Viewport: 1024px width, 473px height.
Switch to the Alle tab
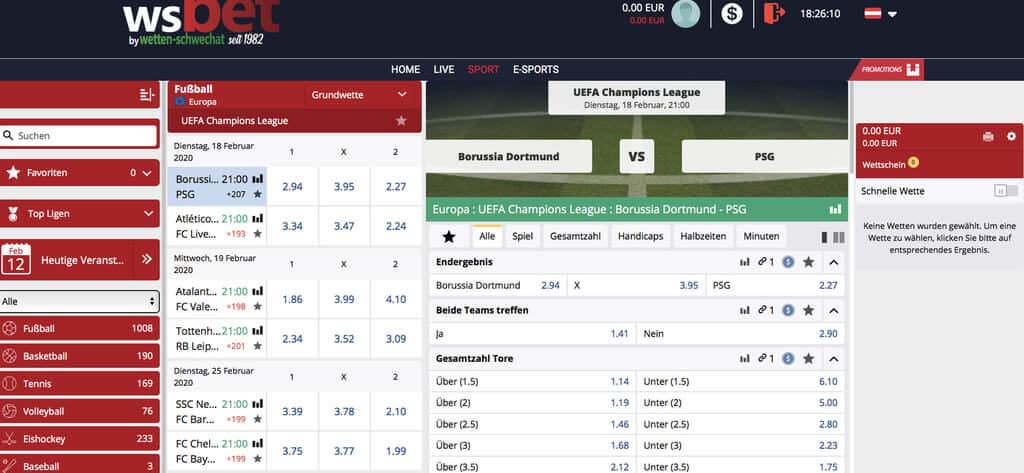pyautogui.click(x=487, y=236)
